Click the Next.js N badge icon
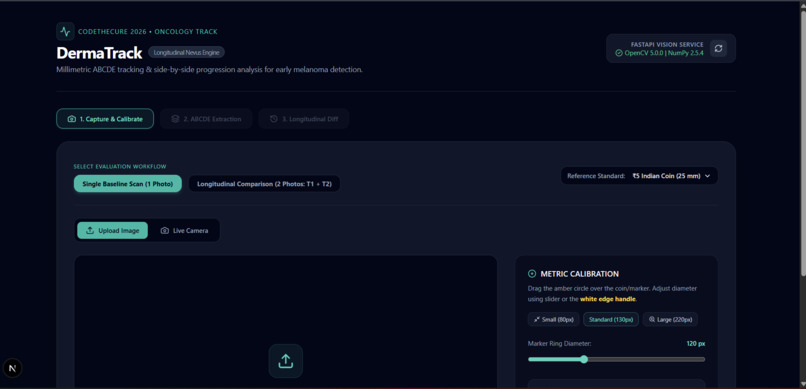Viewport: 806px width, 389px height. tap(12, 368)
